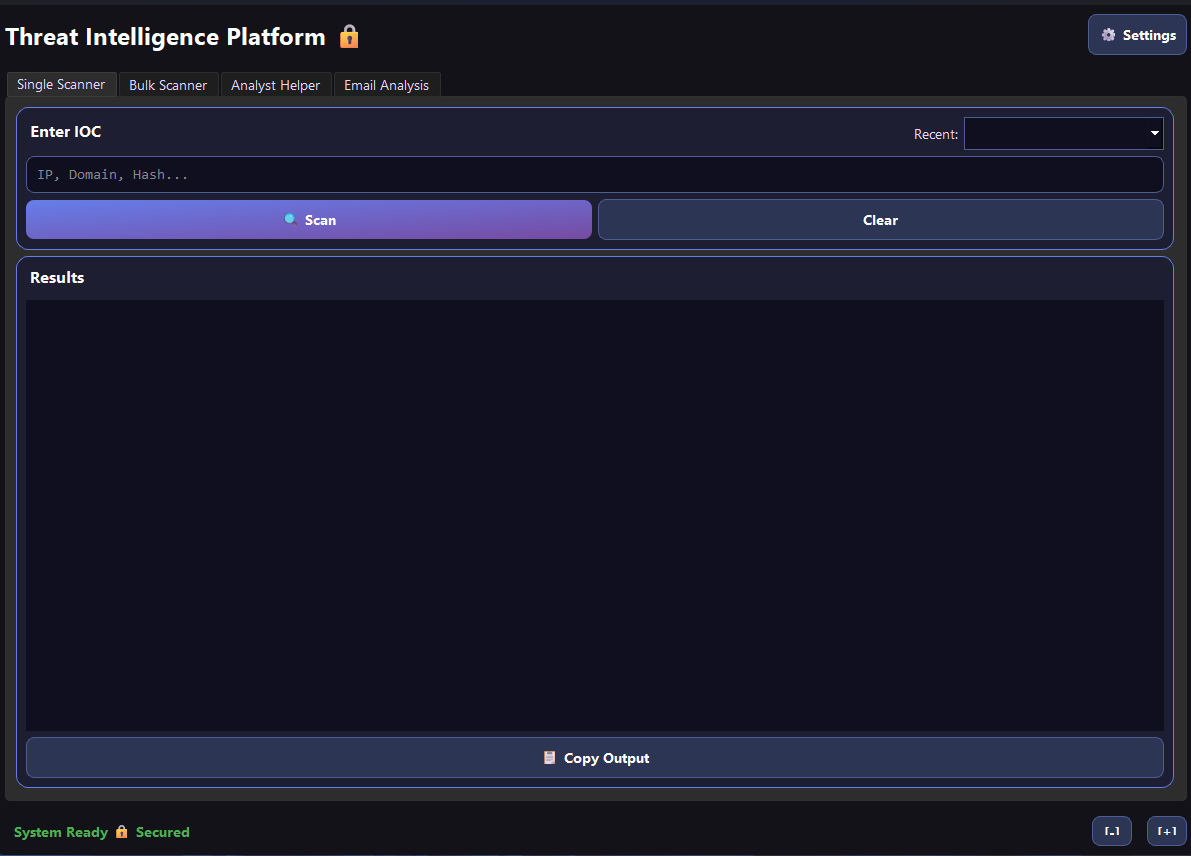
Task: Select the Email Analysis tab
Action: point(387,85)
